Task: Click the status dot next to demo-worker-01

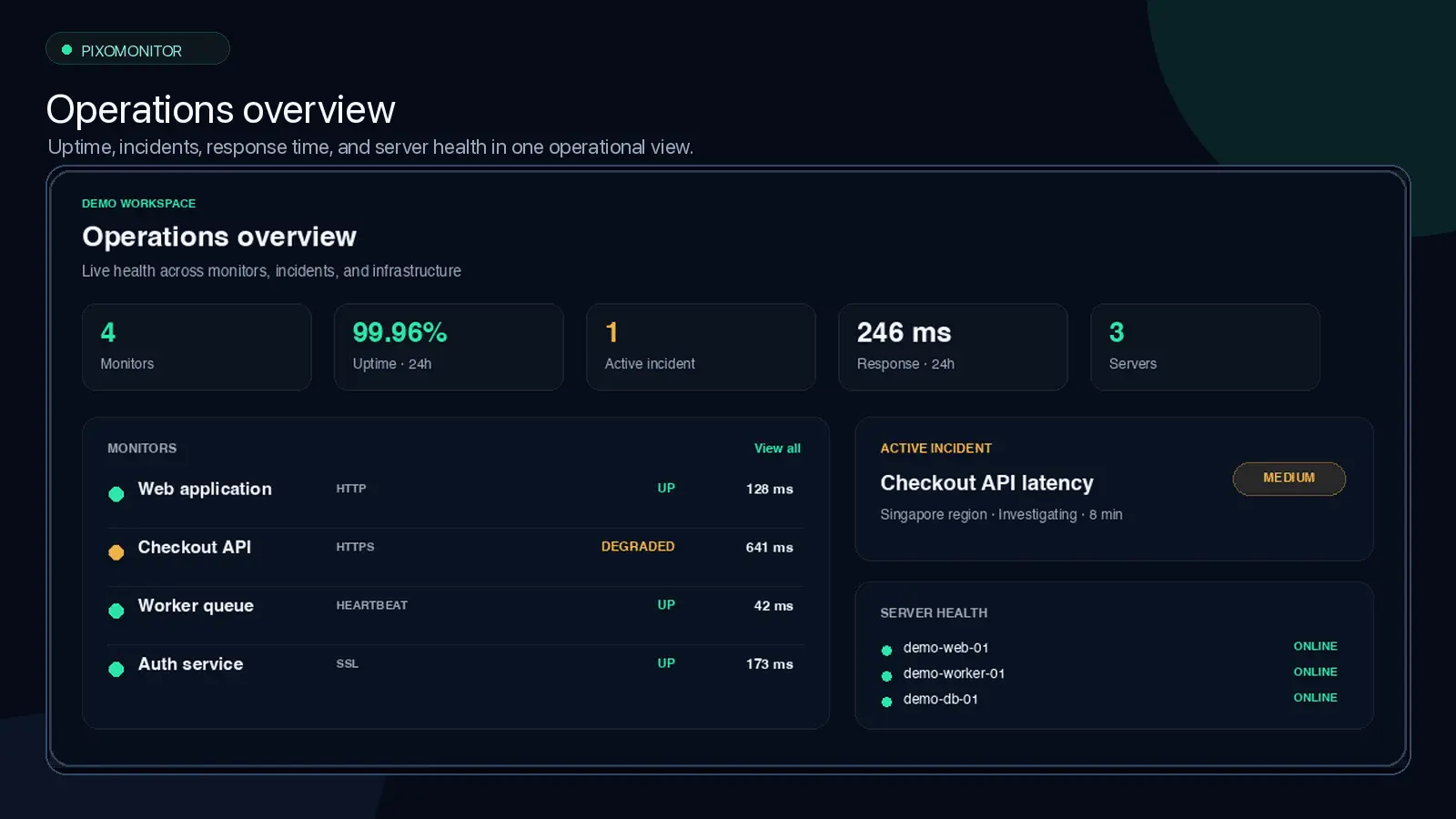Action: pos(886,676)
